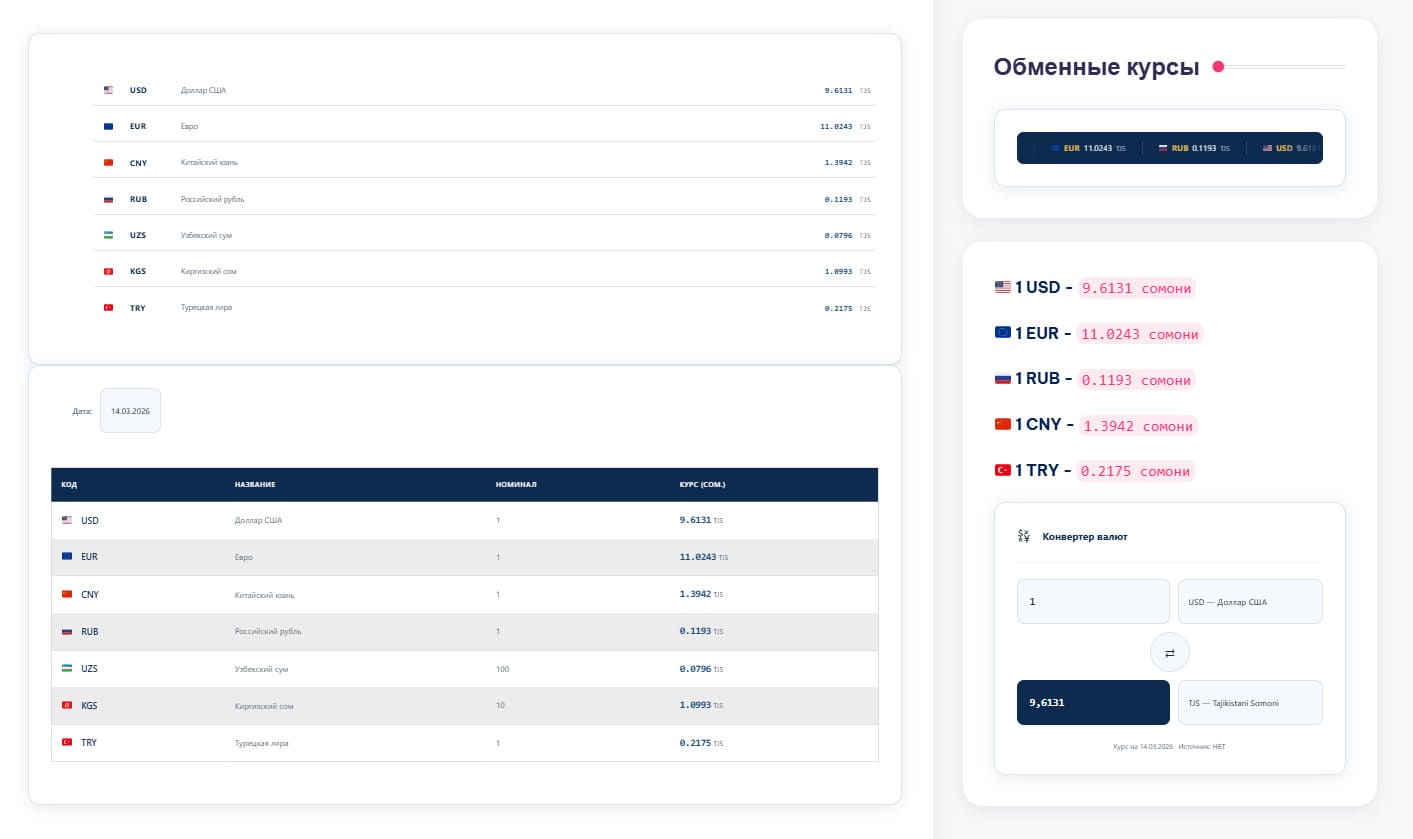1413x839 pixels.
Task: Click the Uzbek flag in the UZS table row
Action: (x=67, y=668)
